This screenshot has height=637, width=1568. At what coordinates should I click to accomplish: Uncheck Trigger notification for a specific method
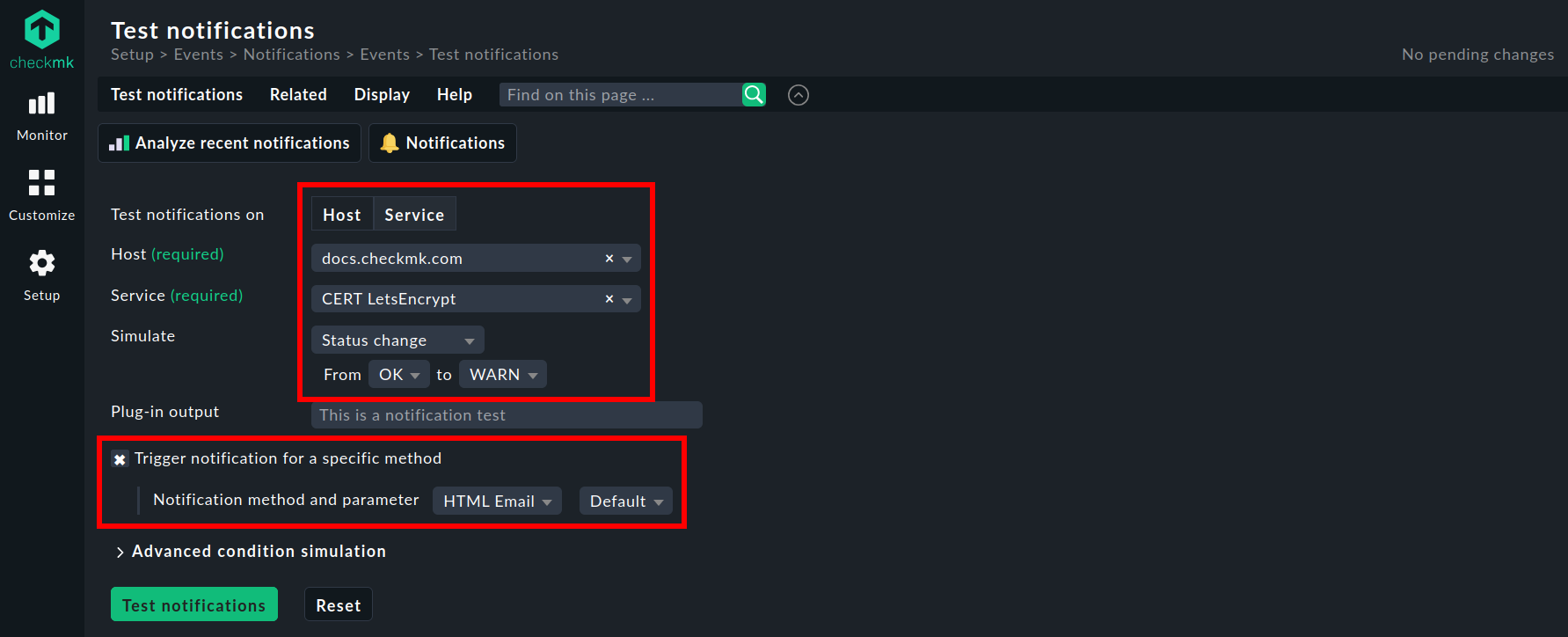coord(120,459)
